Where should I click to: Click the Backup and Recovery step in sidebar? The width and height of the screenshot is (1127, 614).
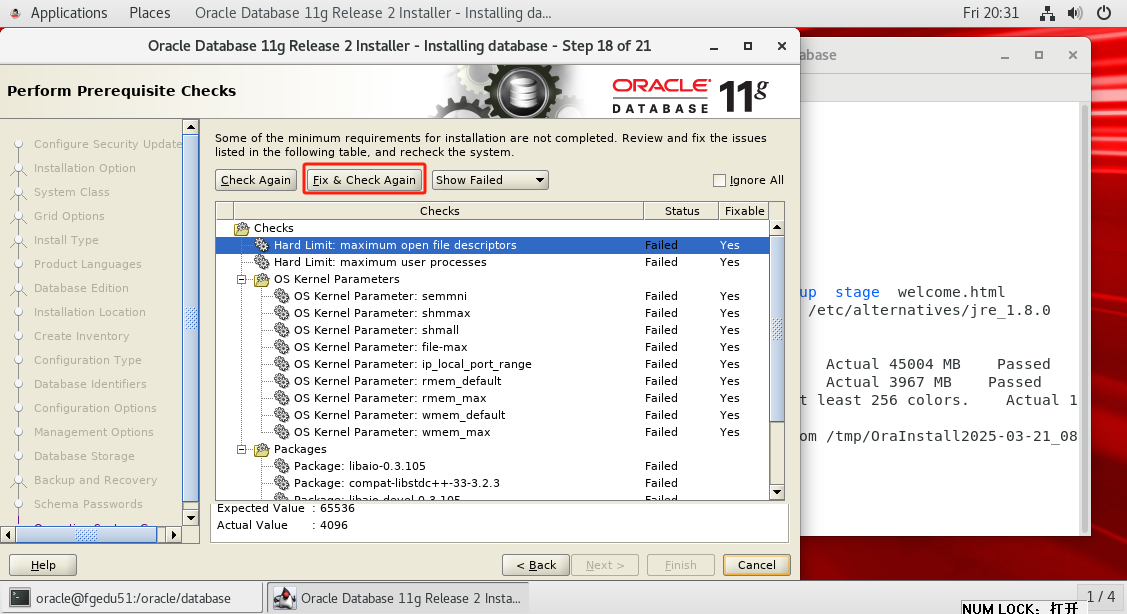pyautogui.click(x=96, y=480)
